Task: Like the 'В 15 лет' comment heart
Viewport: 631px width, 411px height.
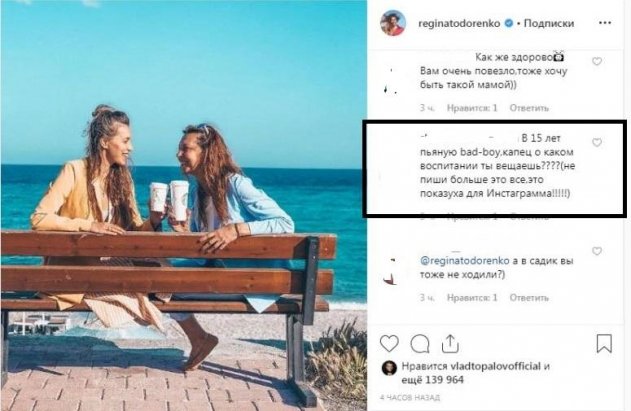Action: pyautogui.click(x=597, y=143)
